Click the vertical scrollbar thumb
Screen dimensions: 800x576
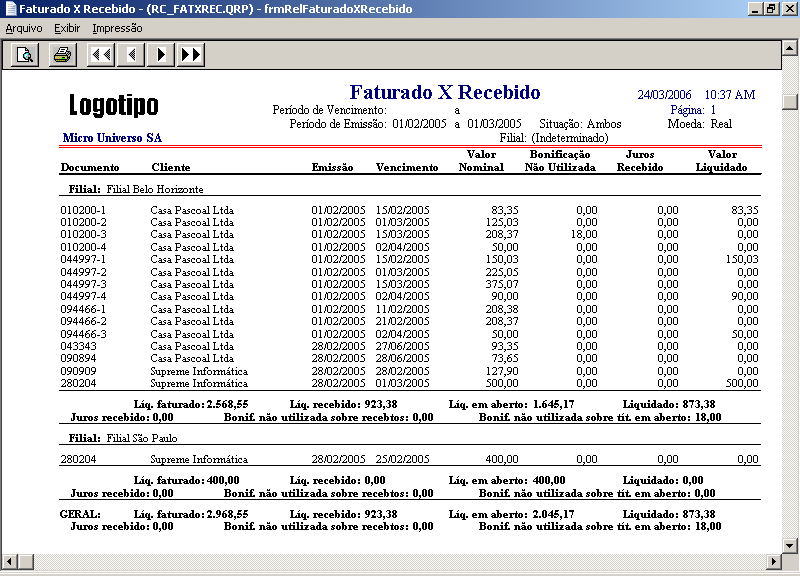[x=790, y=102]
